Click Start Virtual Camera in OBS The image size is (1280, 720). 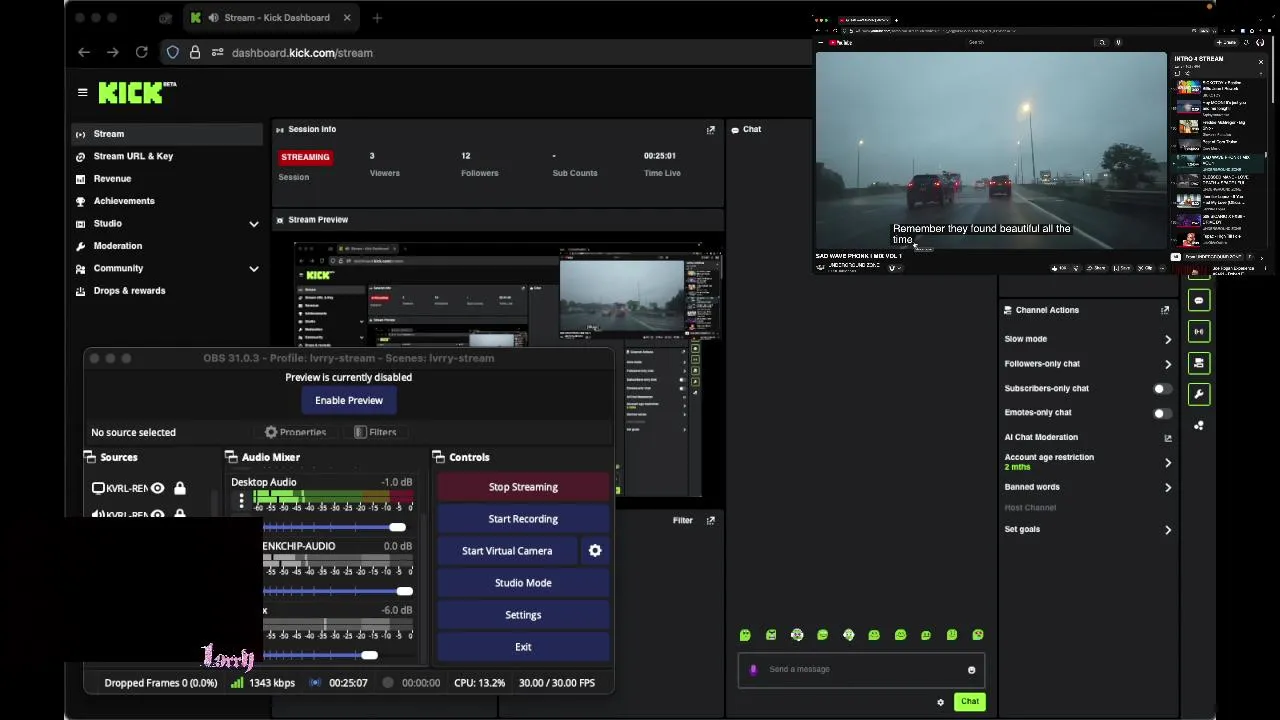507,551
